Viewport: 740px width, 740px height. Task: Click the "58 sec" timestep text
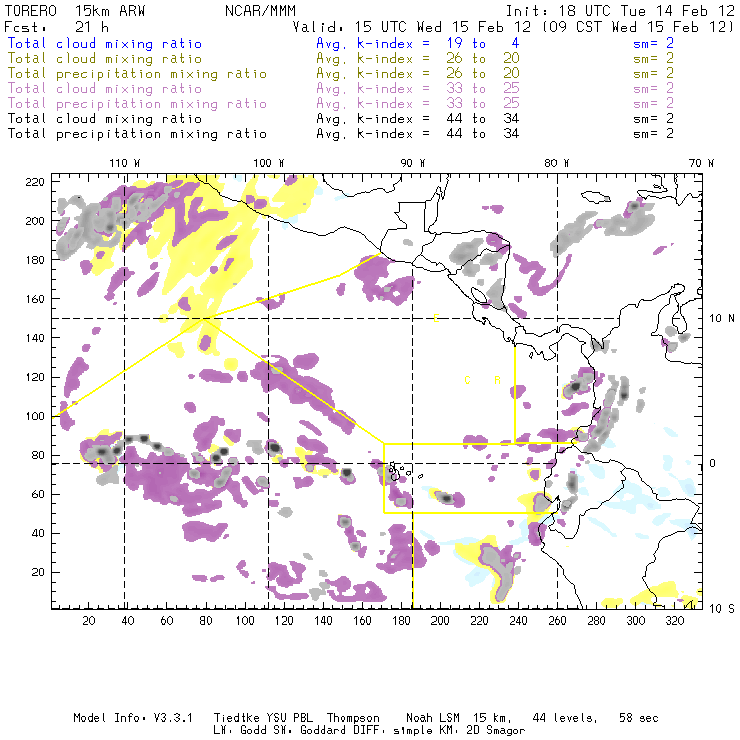pos(639,718)
